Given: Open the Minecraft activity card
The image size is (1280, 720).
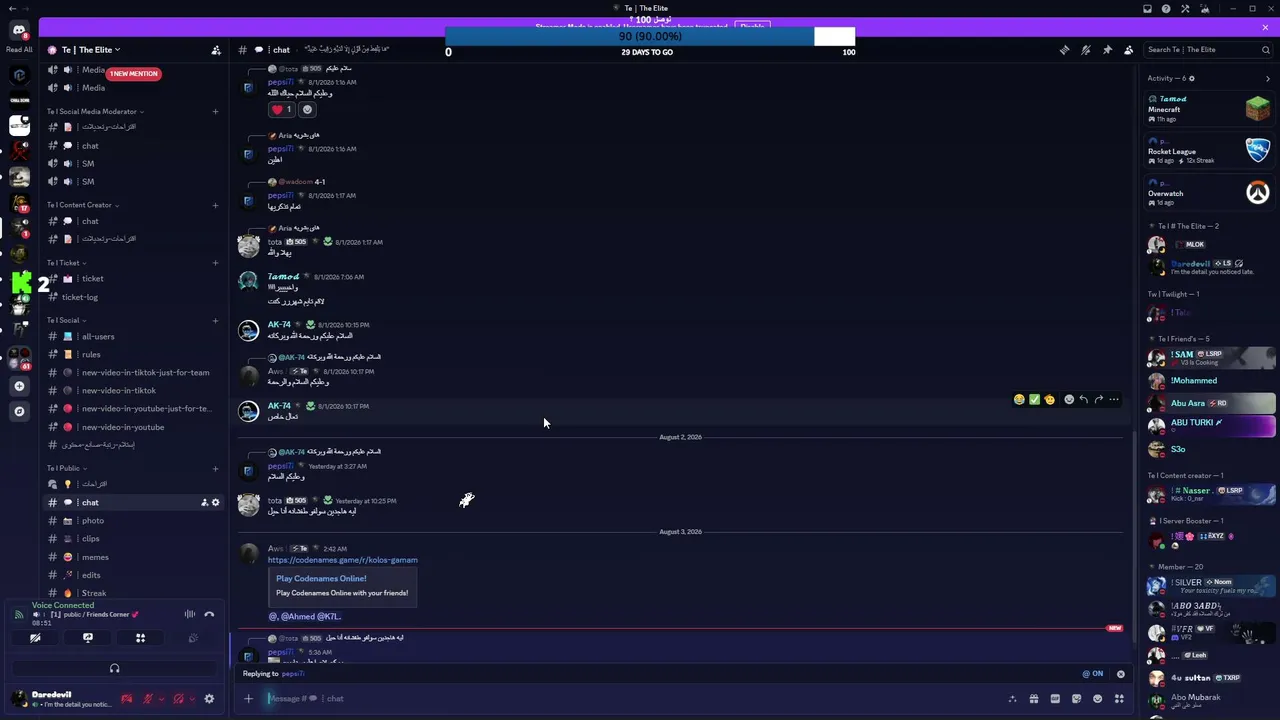Looking at the screenshot, I should (x=1208, y=108).
